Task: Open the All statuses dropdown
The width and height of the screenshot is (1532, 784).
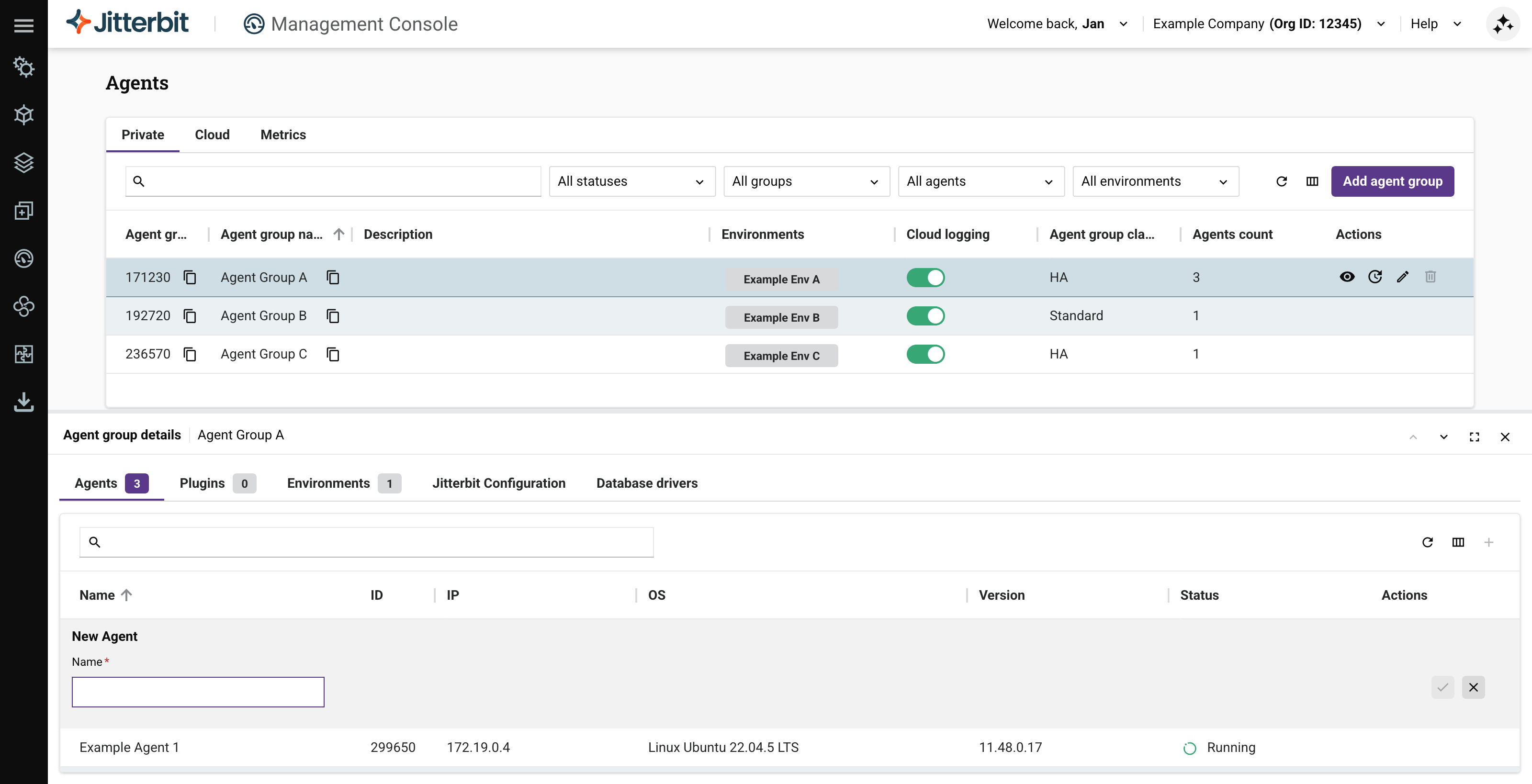Action: point(631,181)
